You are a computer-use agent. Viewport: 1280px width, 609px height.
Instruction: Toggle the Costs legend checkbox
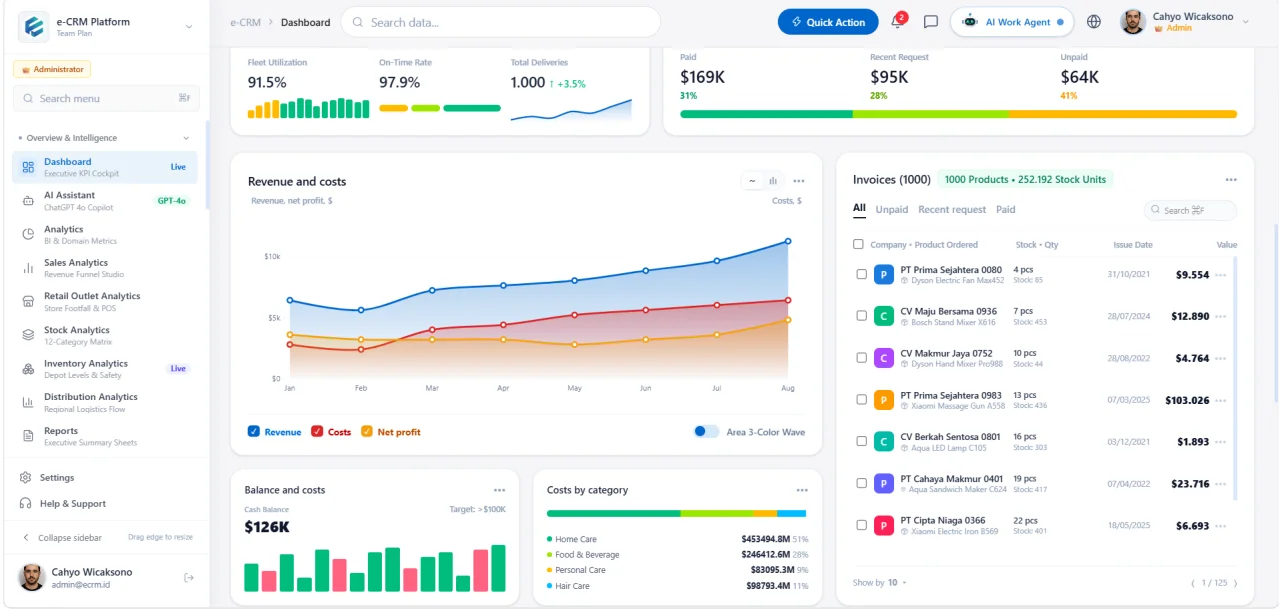coord(317,432)
